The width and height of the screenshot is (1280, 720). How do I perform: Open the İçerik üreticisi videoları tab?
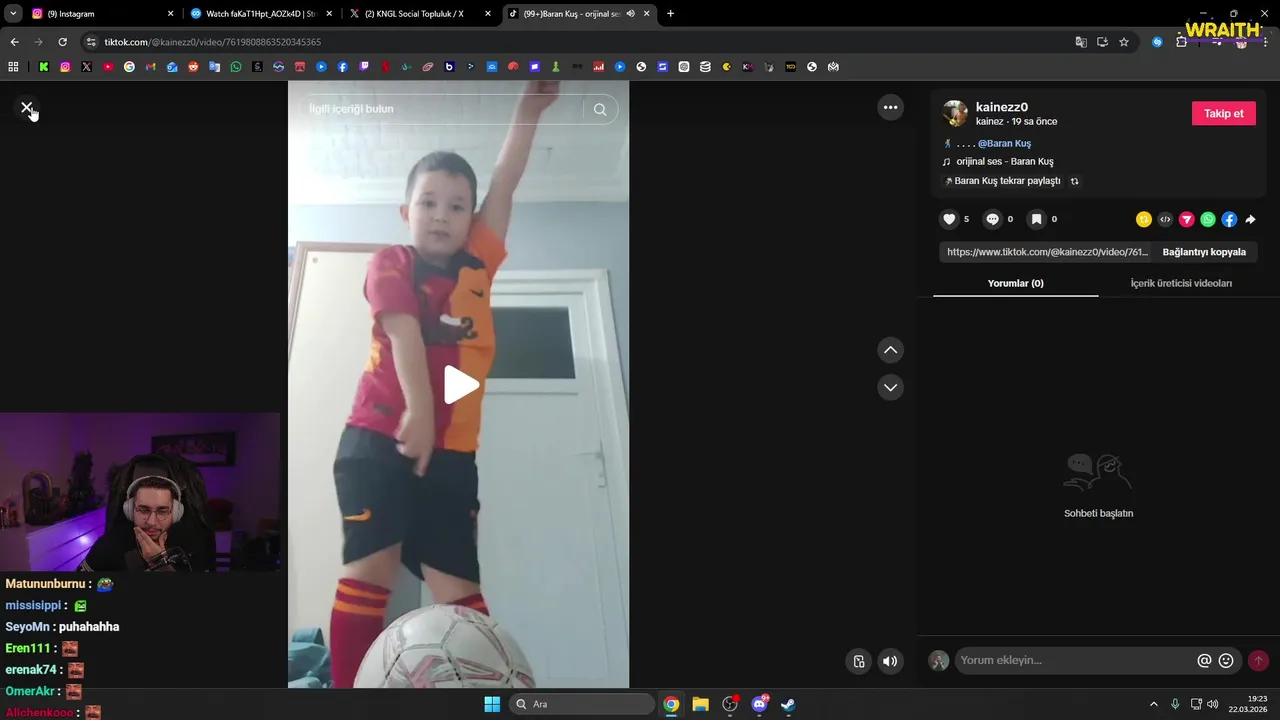pos(1181,283)
